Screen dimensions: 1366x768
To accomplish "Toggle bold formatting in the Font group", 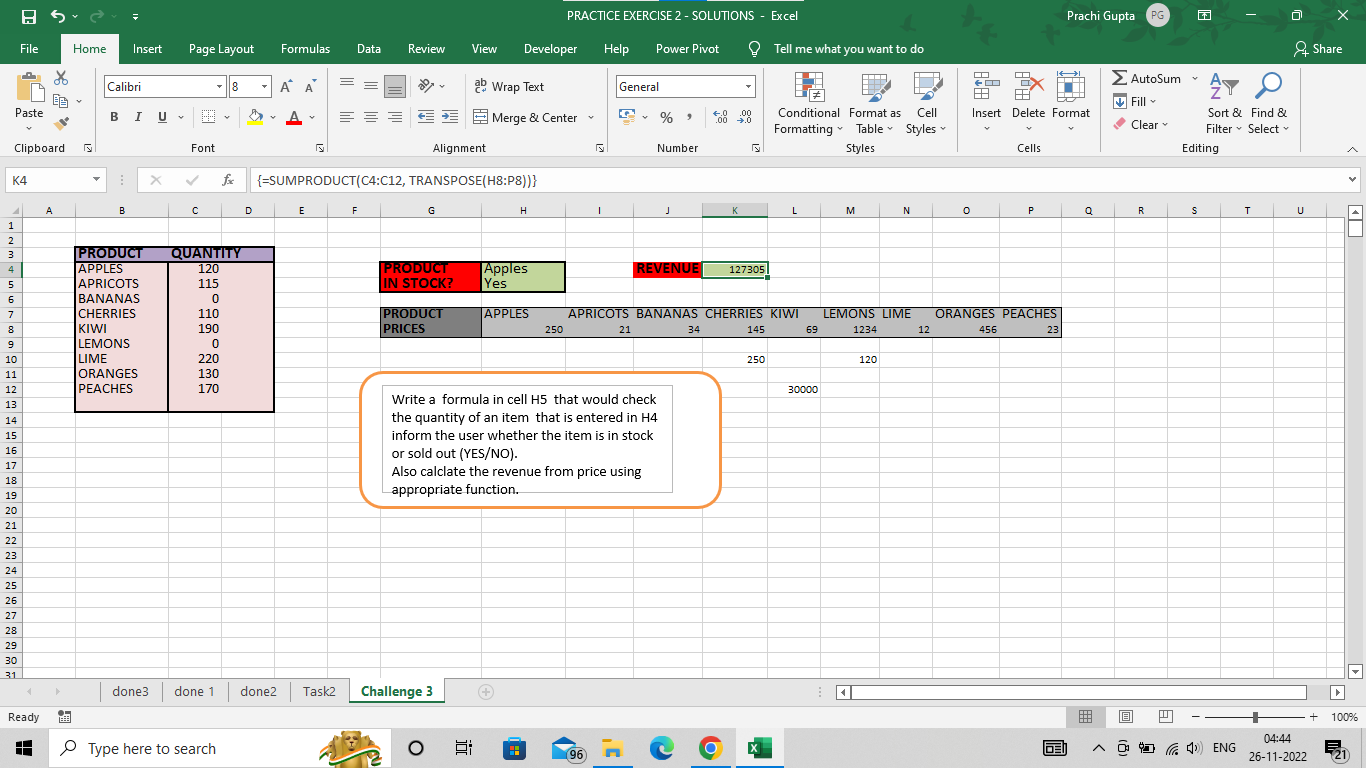I will click(x=114, y=117).
